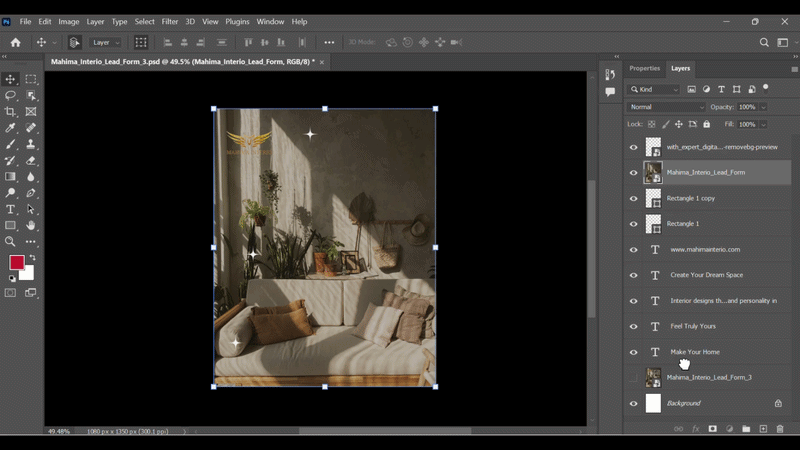This screenshot has width=800, height=450.
Task: Select the Crop tool
Action: (x=11, y=112)
